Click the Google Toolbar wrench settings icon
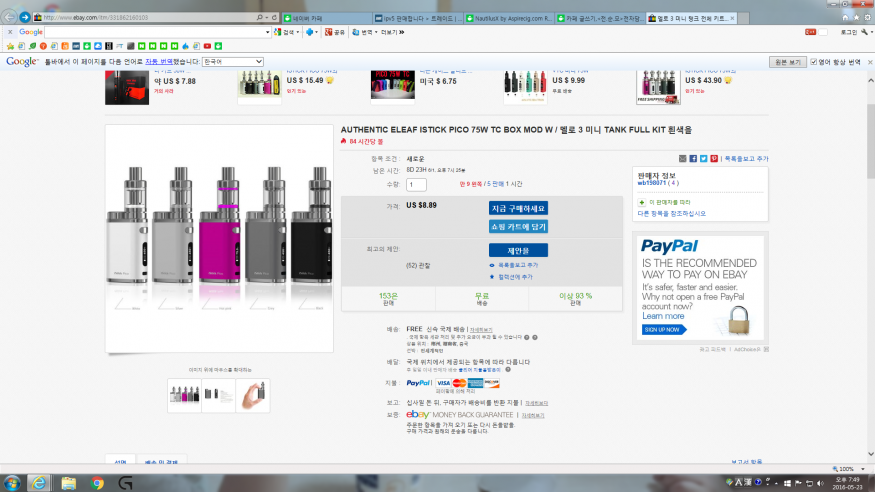Image resolution: width=875 pixels, height=492 pixels. pyautogui.click(x=864, y=32)
